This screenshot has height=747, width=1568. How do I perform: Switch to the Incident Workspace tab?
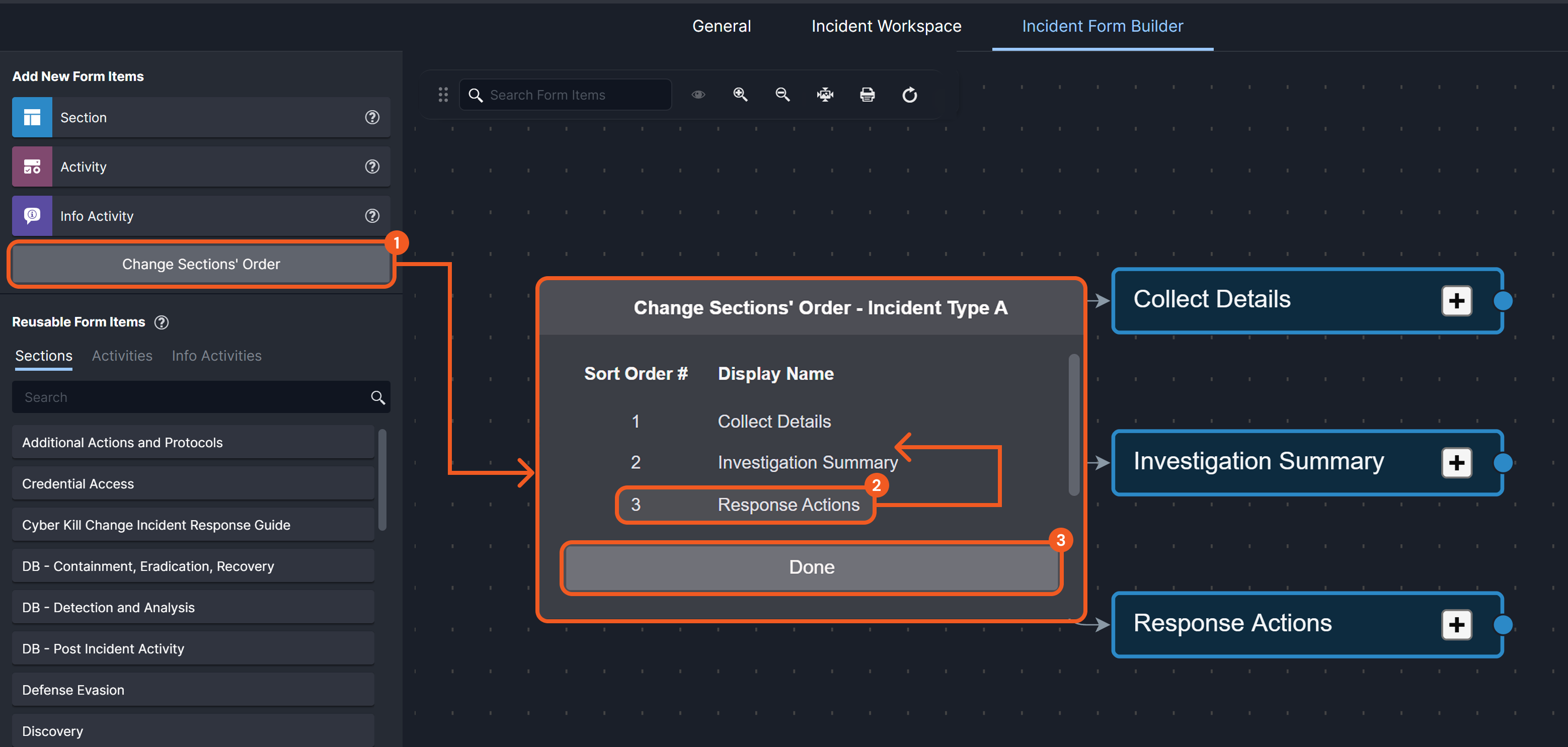coord(886,26)
